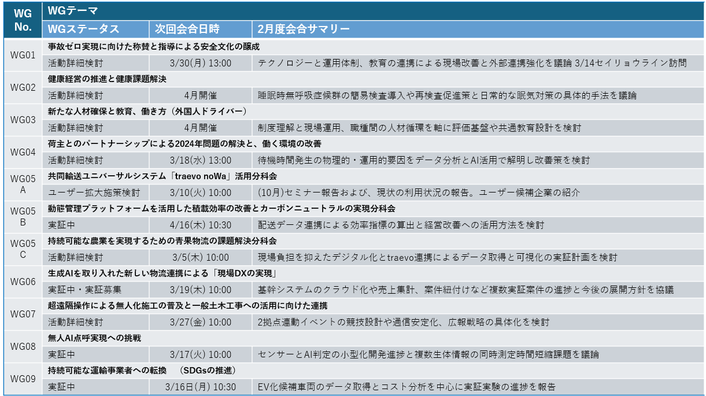Select the WG08 row label
The image size is (706, 396).
coord(23,346)
